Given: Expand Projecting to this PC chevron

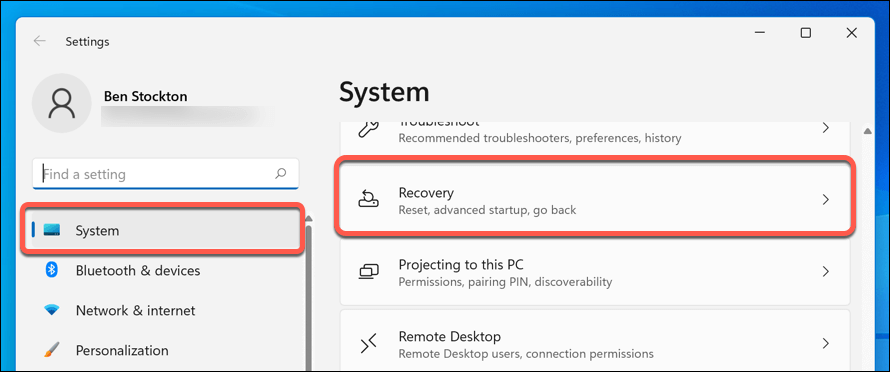Looking at the screenshot, I should click(826, 271).
